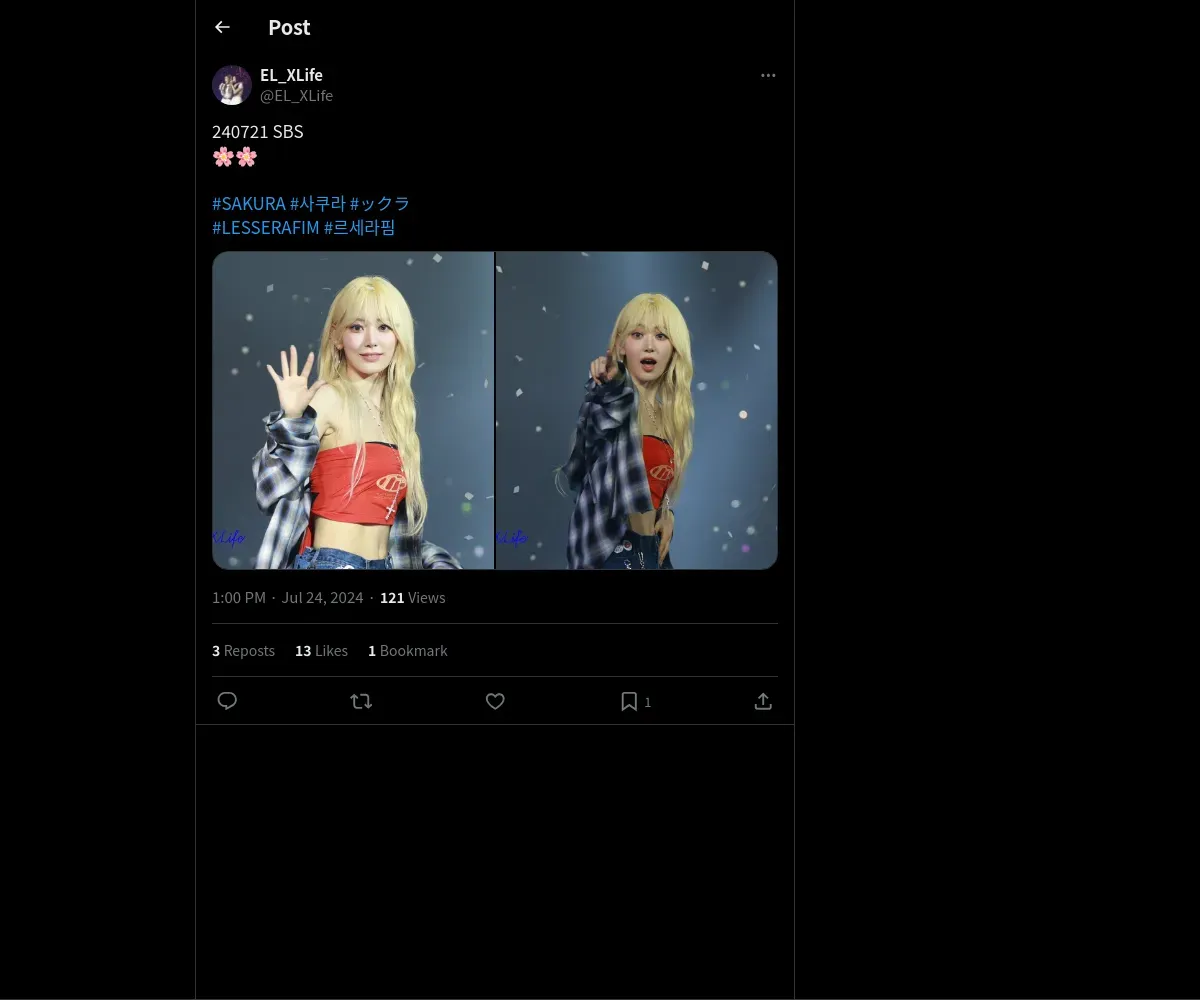Open the three-dots more options menu

(768, 75)
